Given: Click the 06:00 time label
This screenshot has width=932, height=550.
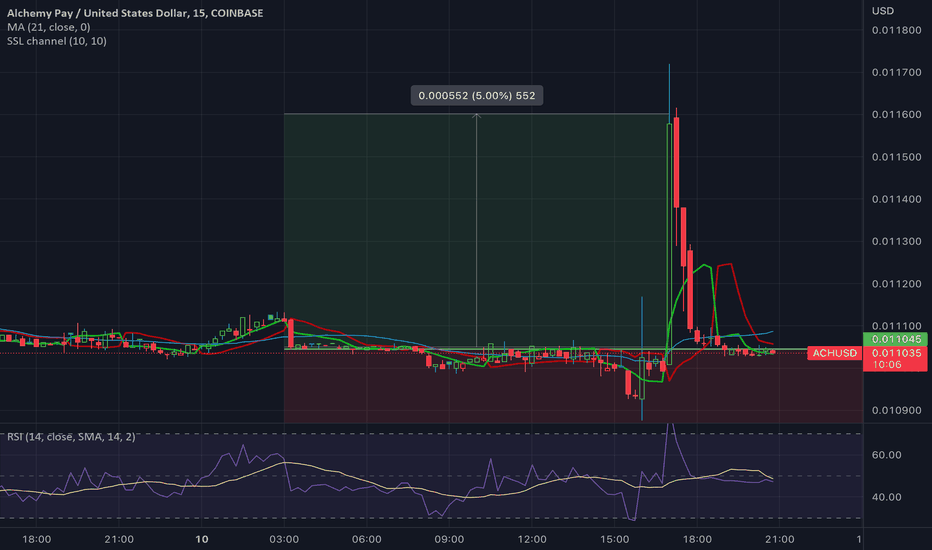Looking at the screenshot, I should [367, 539].
